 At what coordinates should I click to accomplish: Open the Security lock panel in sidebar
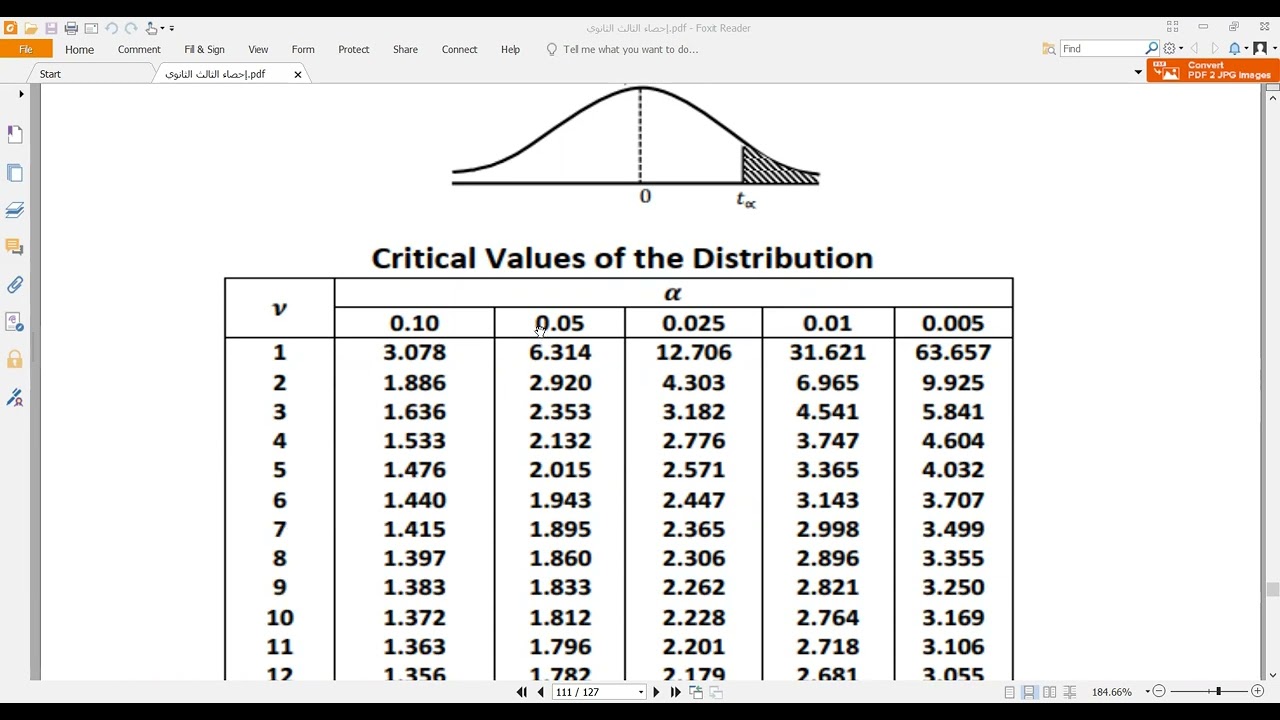[15, 359]
